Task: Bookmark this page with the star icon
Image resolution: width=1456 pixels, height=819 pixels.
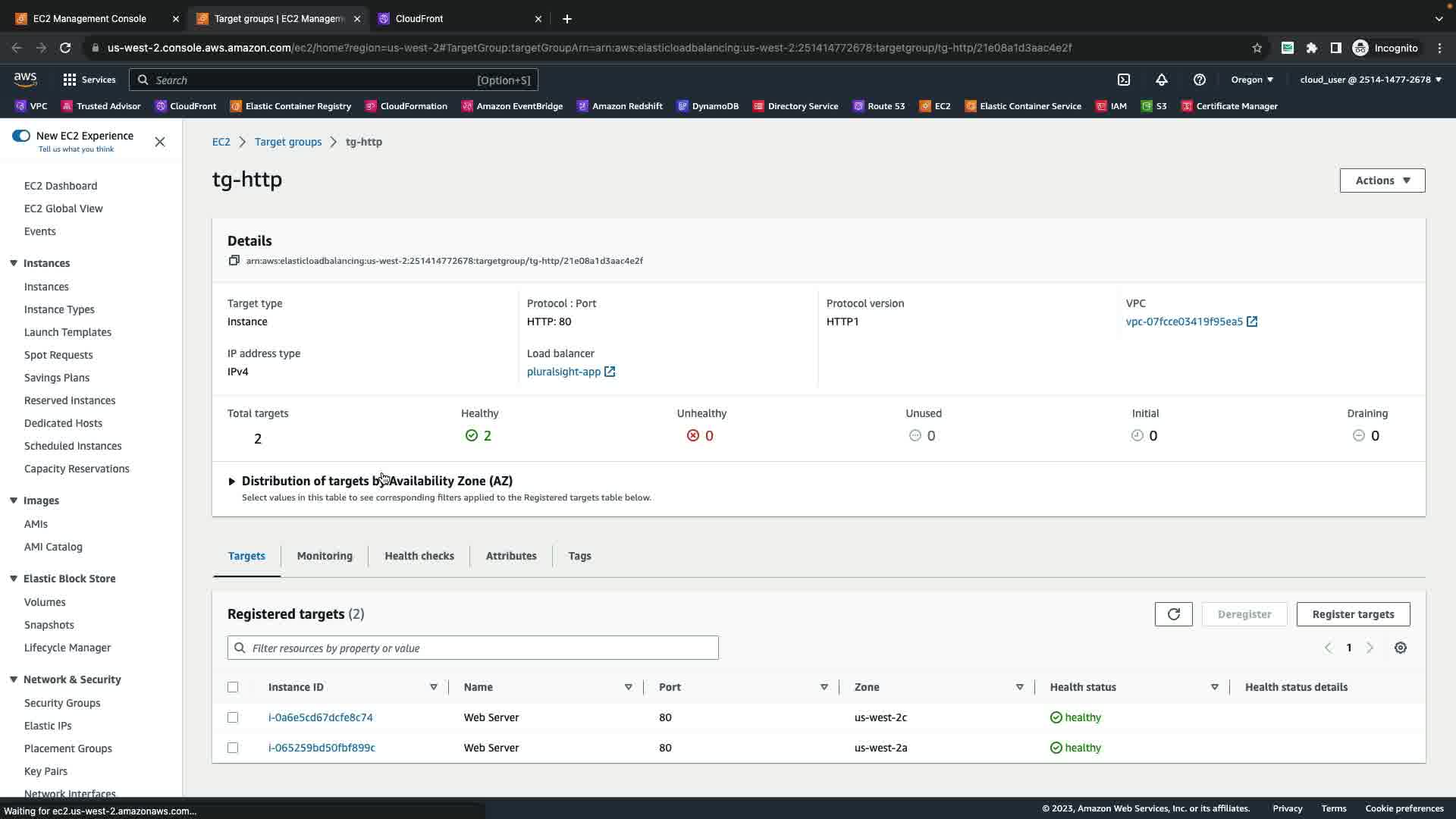Action: pyautogui.click(x=1257, y=48)
